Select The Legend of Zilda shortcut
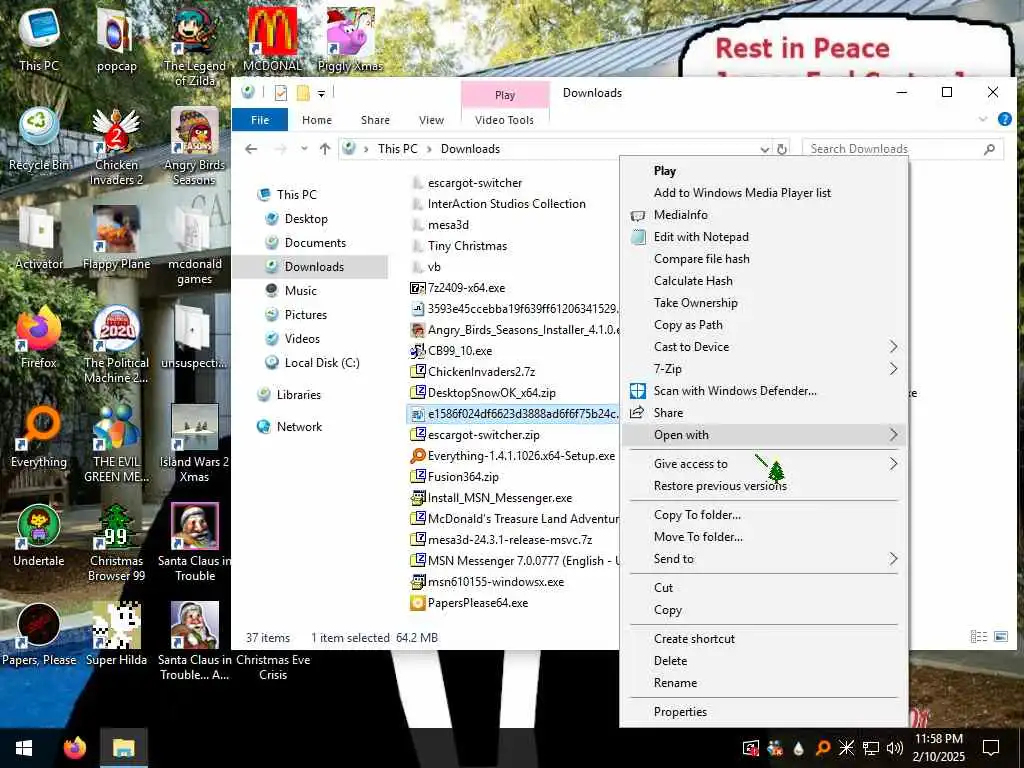 coord(194,48)
